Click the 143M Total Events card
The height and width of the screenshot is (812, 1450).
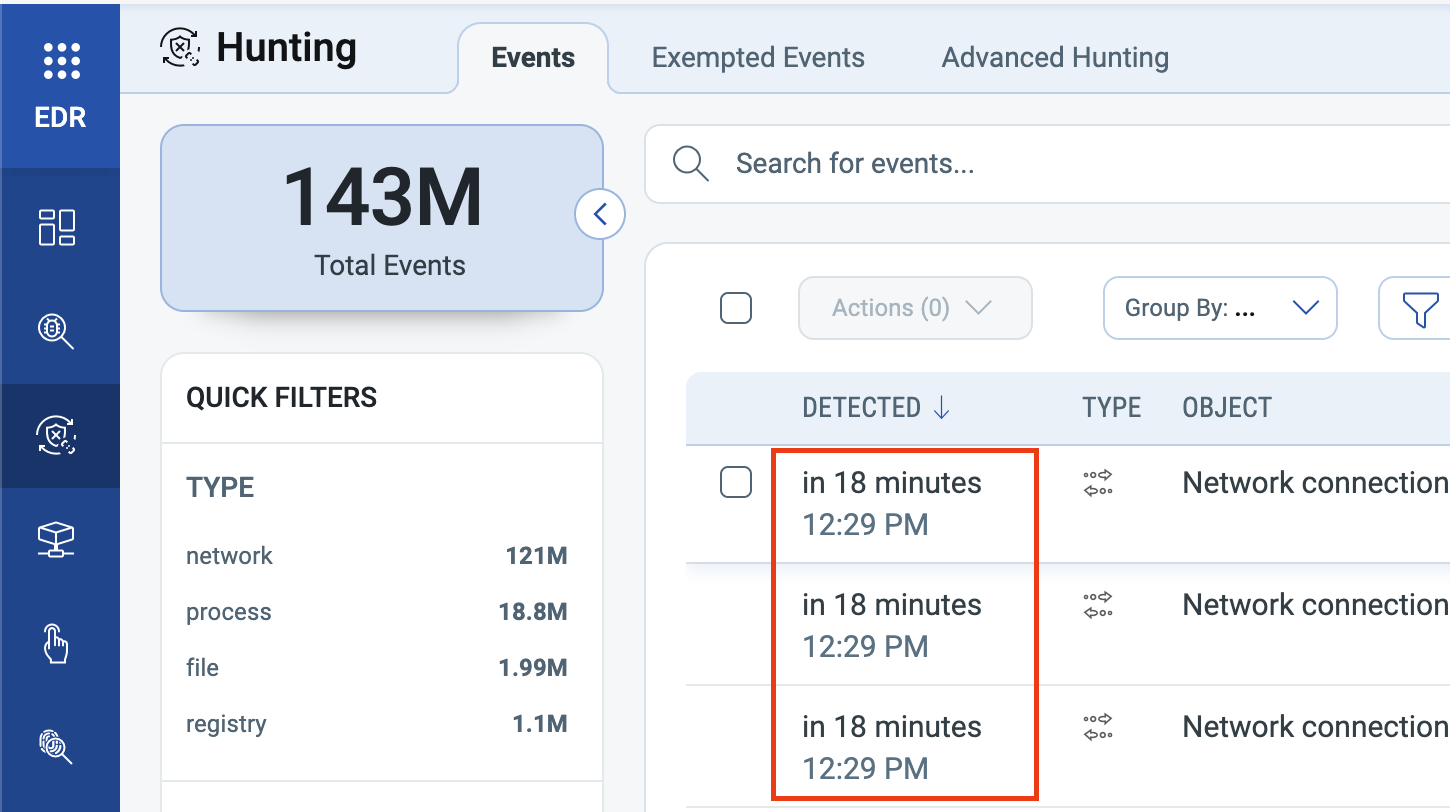(382, 218)
